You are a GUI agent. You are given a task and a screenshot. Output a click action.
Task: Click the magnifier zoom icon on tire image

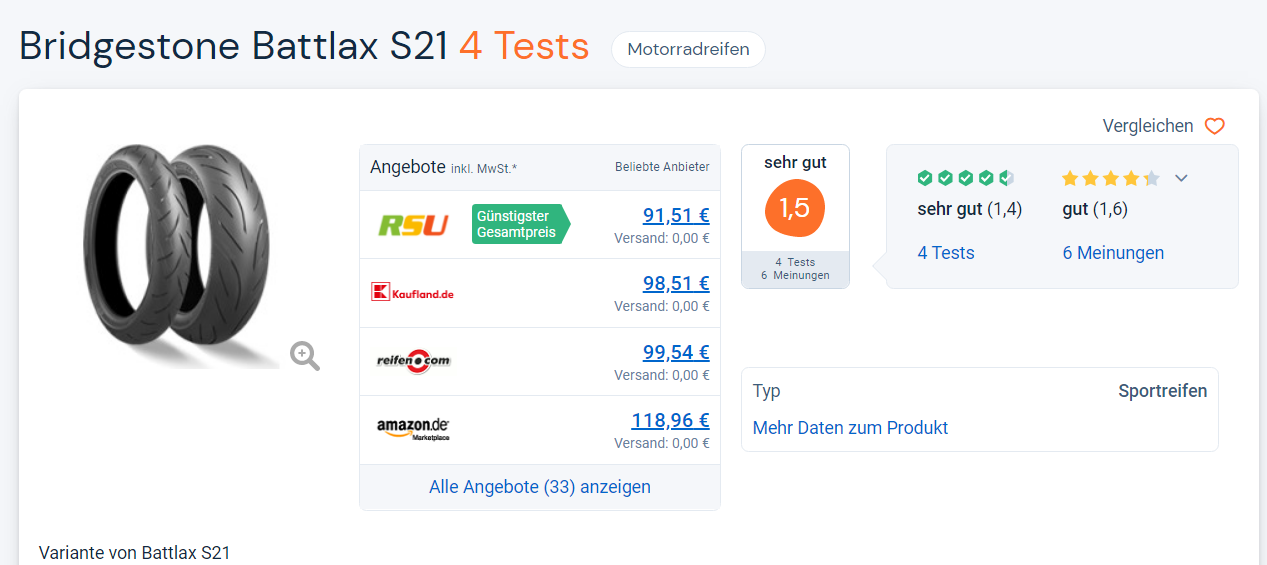coord(305,356)
